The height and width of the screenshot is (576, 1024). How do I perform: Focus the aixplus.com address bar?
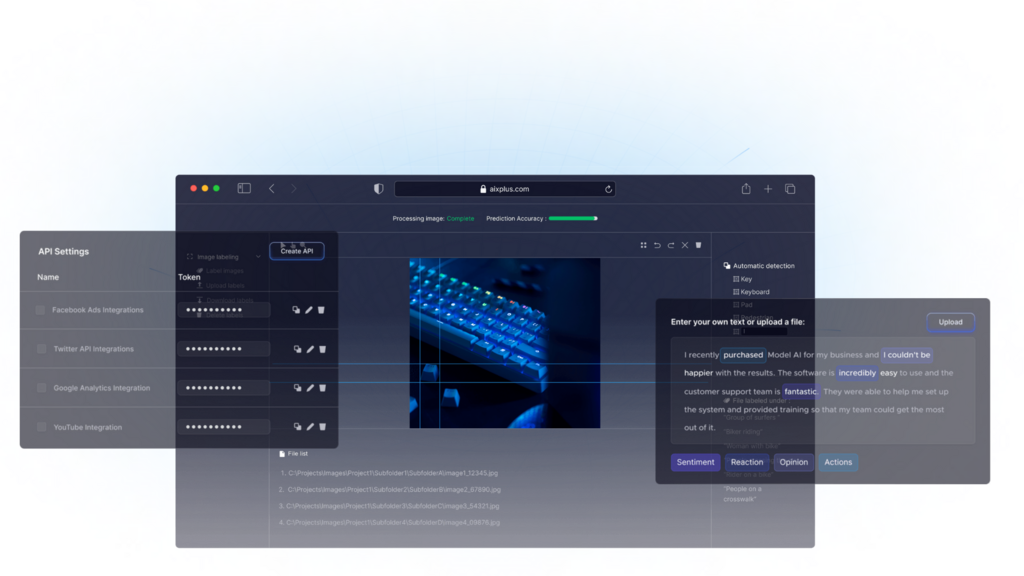tap(504, 189)
